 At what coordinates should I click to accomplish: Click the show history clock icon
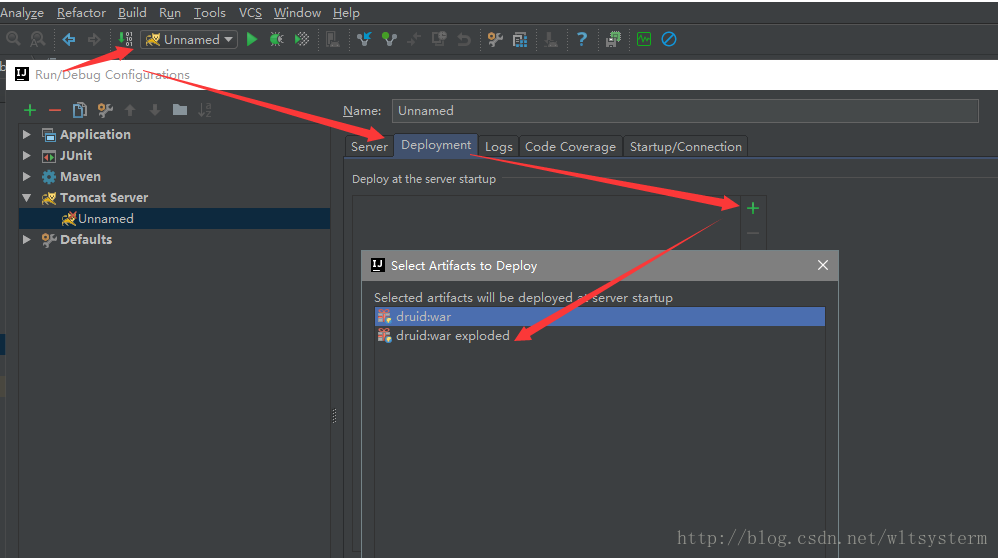(439, 39)
